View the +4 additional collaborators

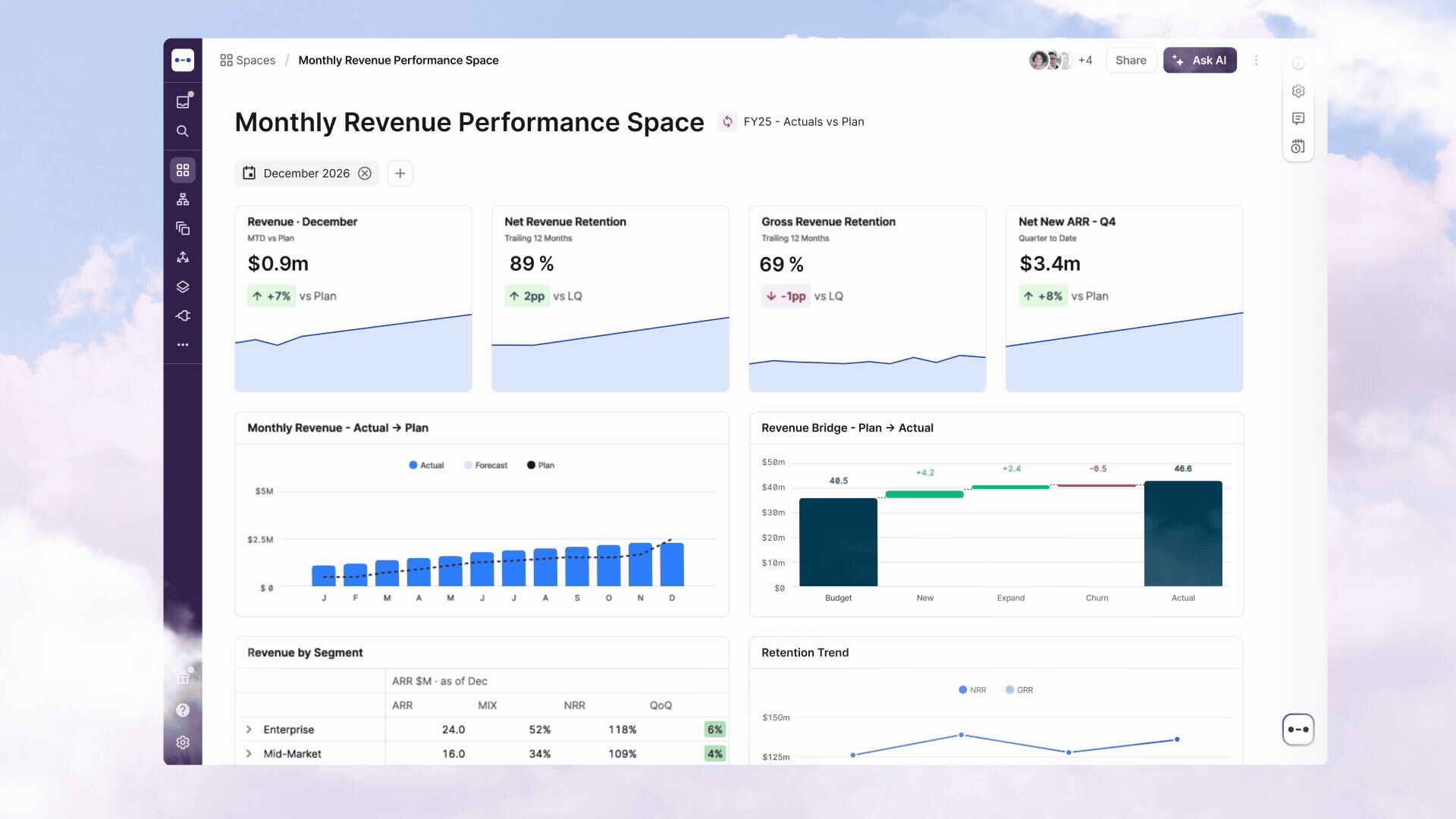[x=1085, y=60]
